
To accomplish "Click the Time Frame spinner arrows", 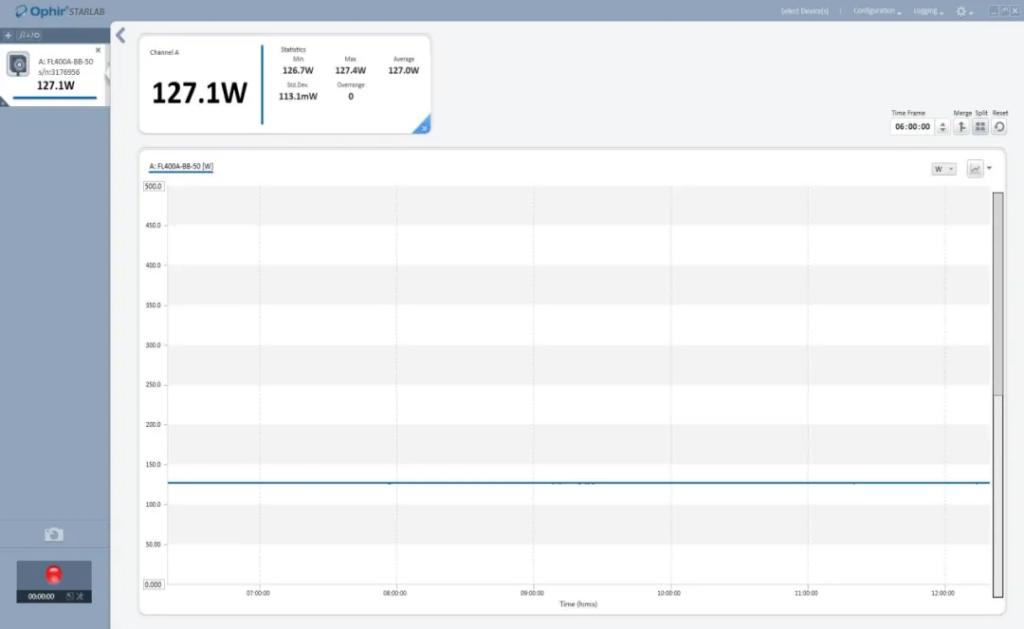I will [x=942, y=127].
